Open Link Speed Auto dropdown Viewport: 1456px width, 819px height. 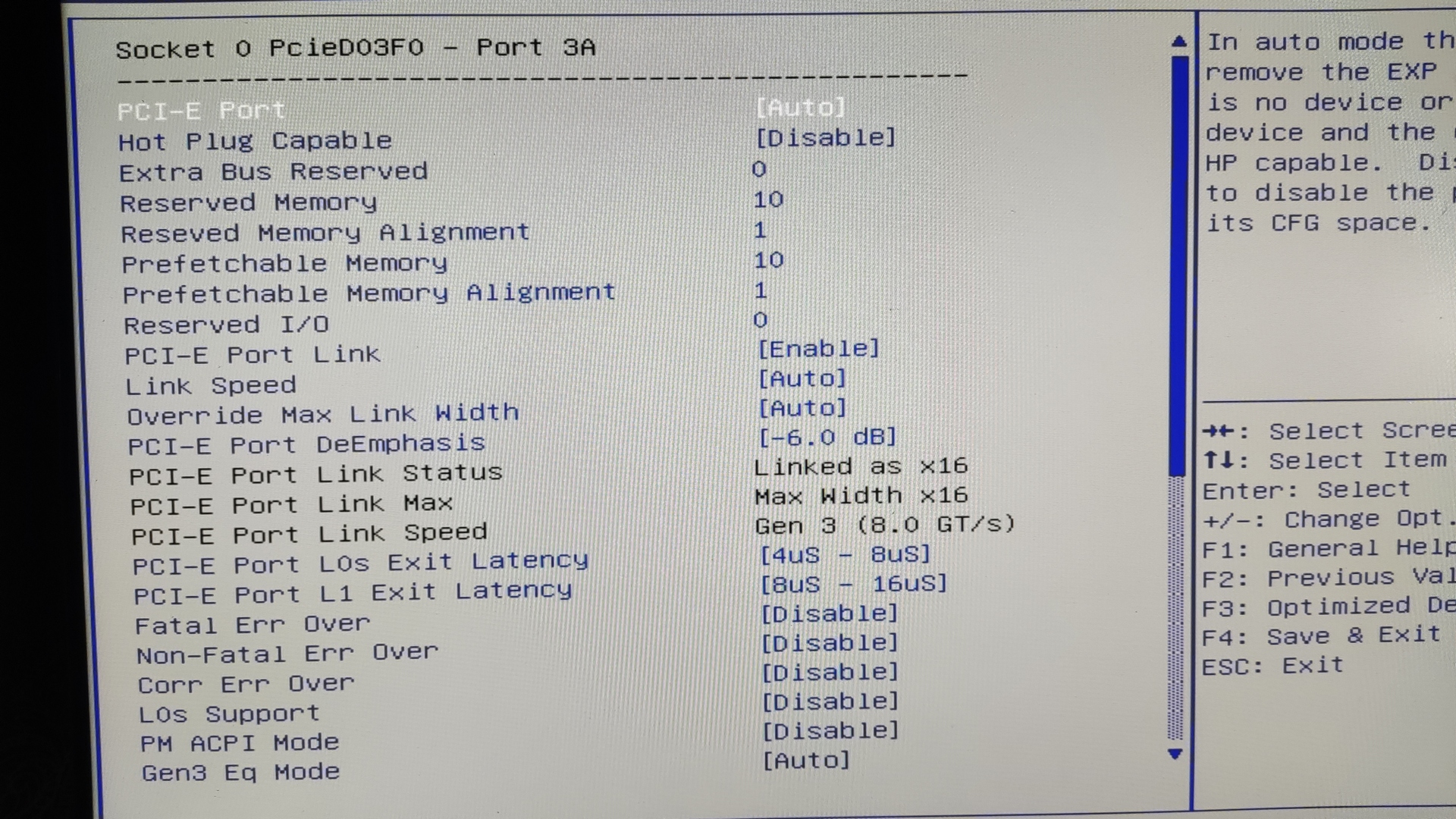point(802,378)
